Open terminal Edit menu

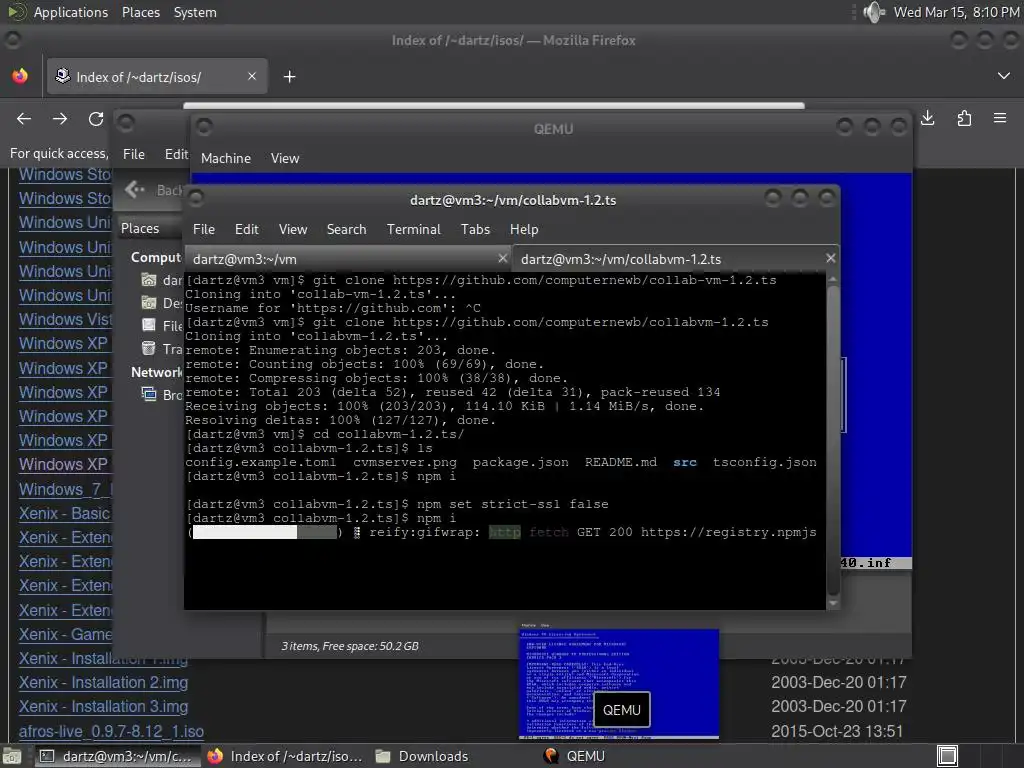tap(247, 229)
